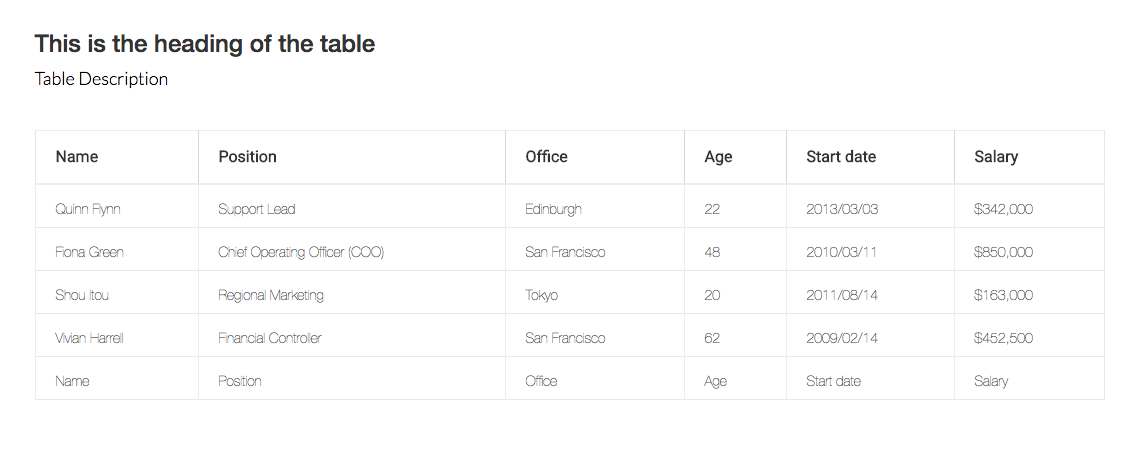
Task: Click the 2011/08/14 start date cell
Action: coord(870,295)
